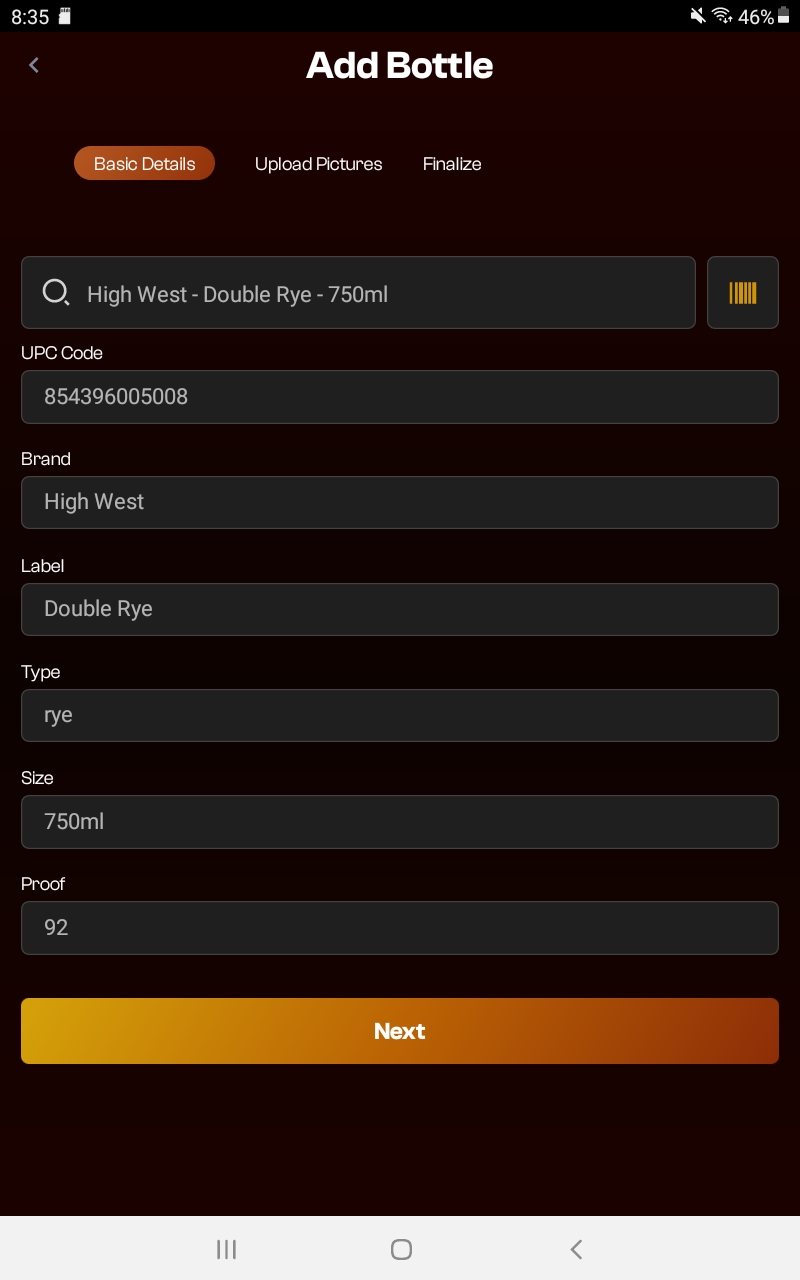
Task: Open the Type field showing rye
Action: click(x=400, y=715)
